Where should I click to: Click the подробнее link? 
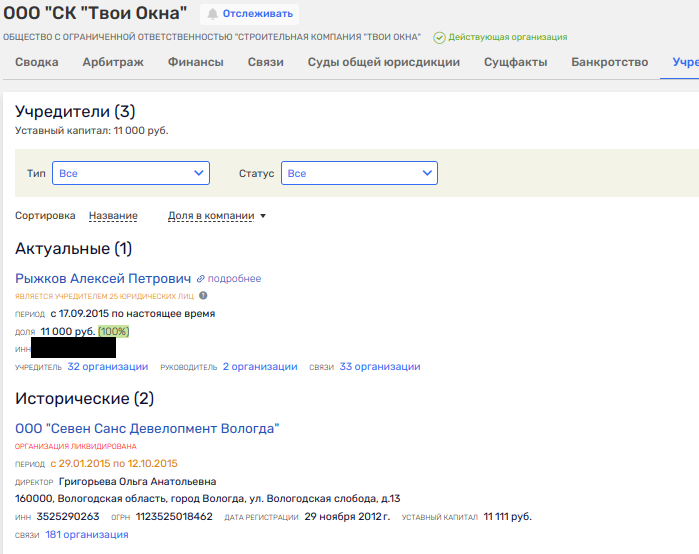[234, 279]
